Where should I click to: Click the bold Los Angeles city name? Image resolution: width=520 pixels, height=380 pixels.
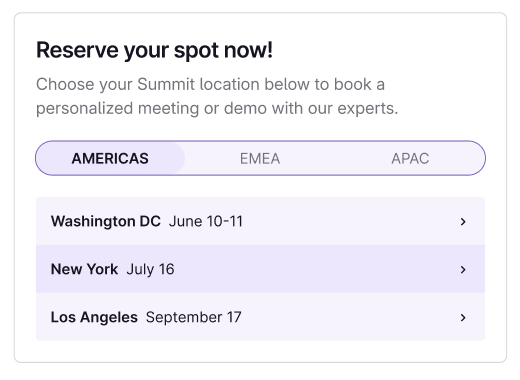coord(94,317)
